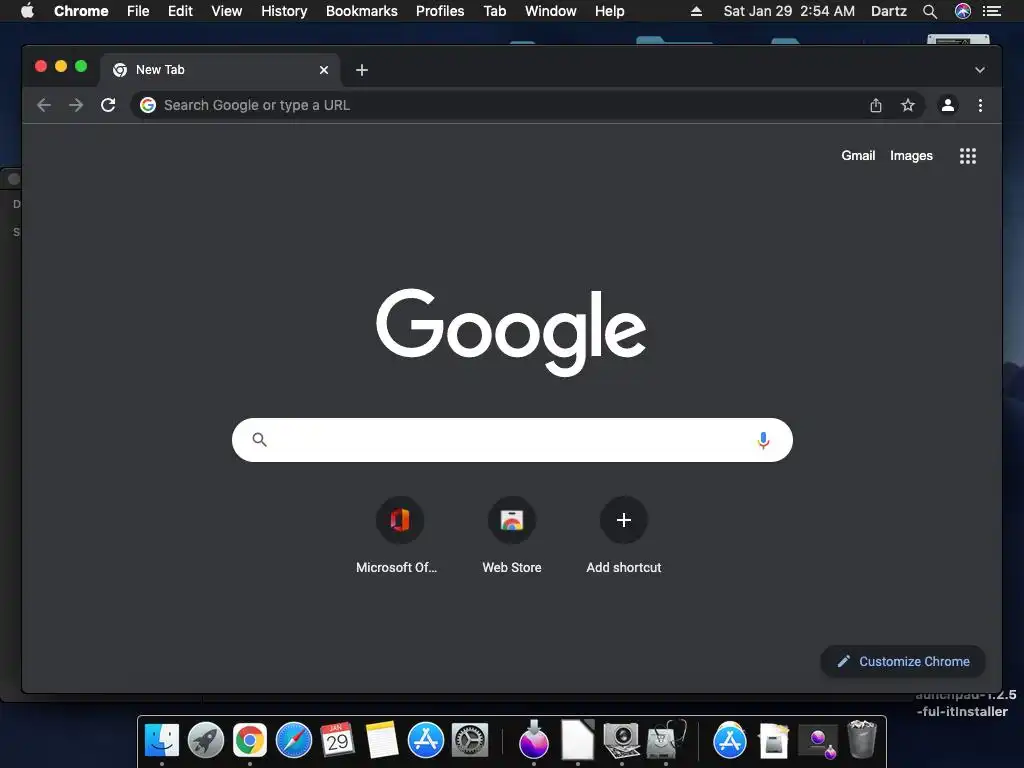Open Finder from the Dock
The height and width of the screenshot is (768, 1024).
(x=161, y=741)
